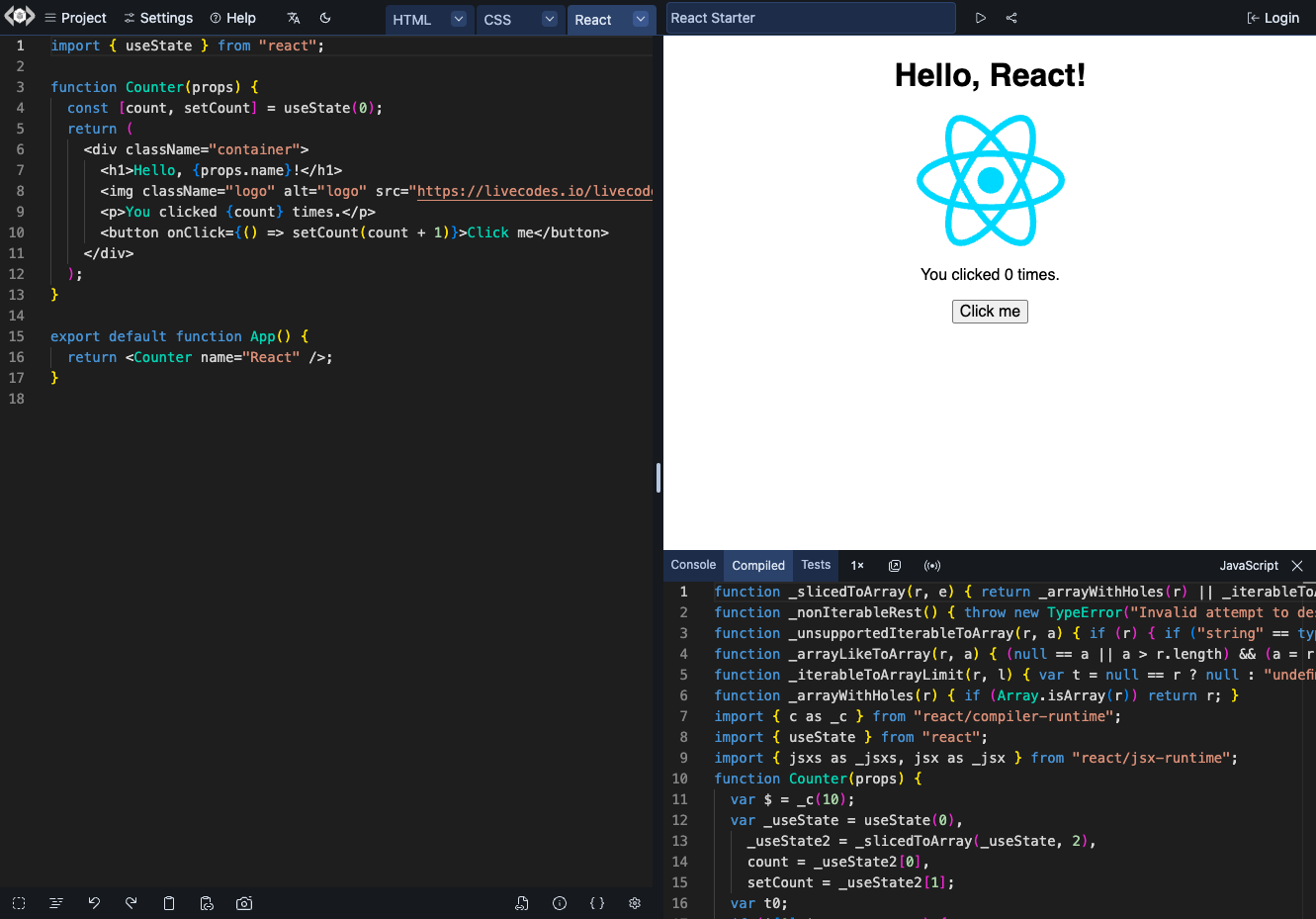Viewport: 1316px width, 919px height.
Task: Copy code as data URL icon
Action: (207, 903)
